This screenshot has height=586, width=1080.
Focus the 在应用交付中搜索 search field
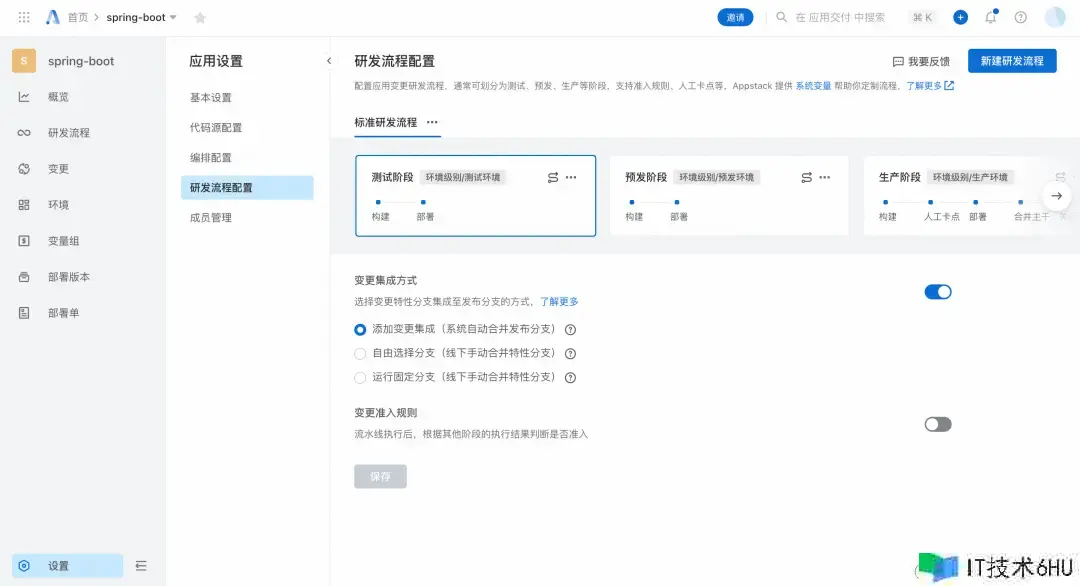coord(840,17)
